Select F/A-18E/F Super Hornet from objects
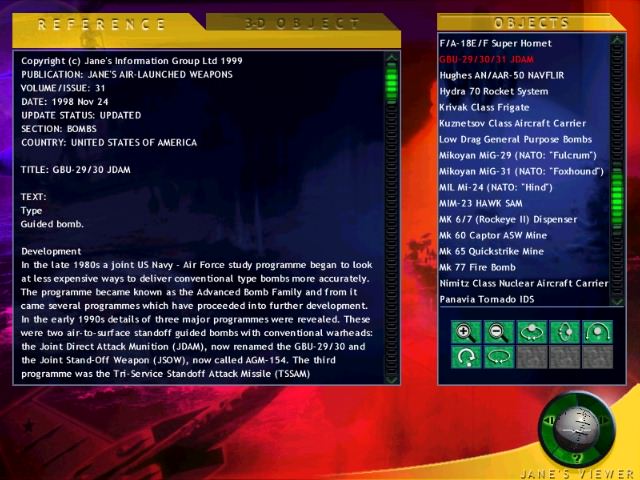Viewport: 640px width, 480px height. (496, 43)
